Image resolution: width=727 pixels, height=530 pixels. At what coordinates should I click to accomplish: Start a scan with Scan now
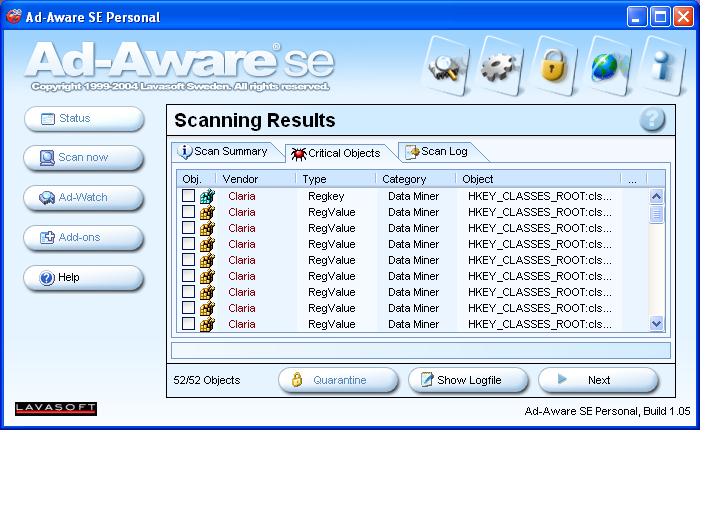pos(84,158)
